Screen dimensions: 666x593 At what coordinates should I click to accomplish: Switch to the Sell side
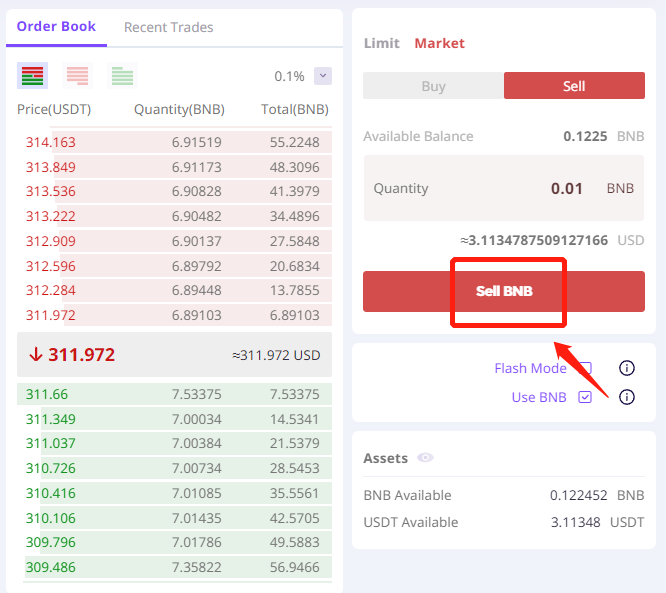tap(574, 86)
